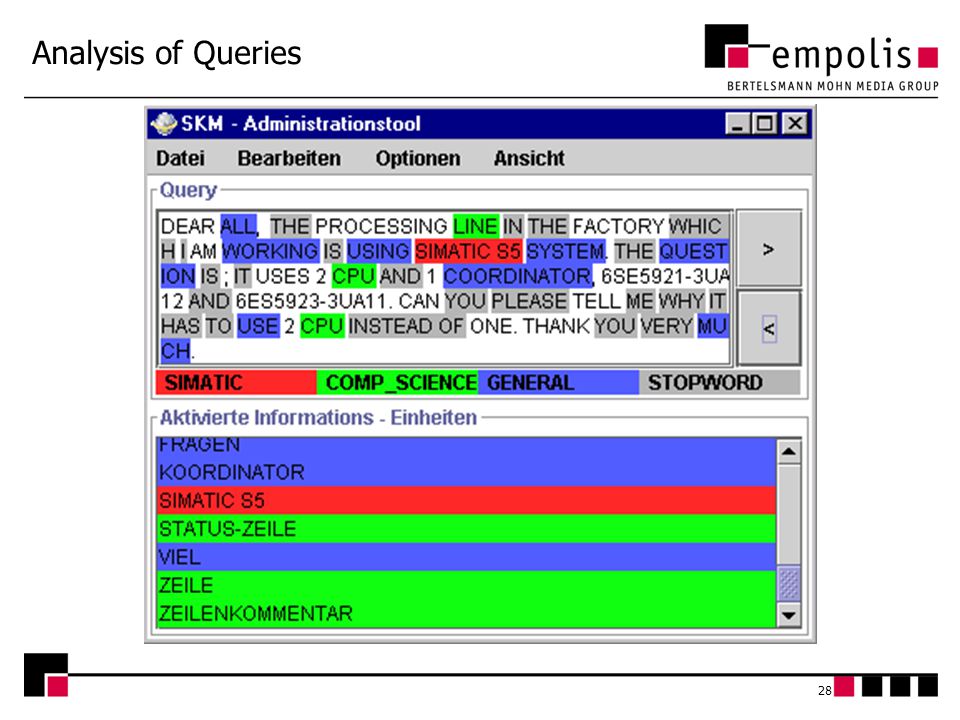The image size is (960, 720).
Task: Select the ZEILE list row
Action: (x=467, y=585)
